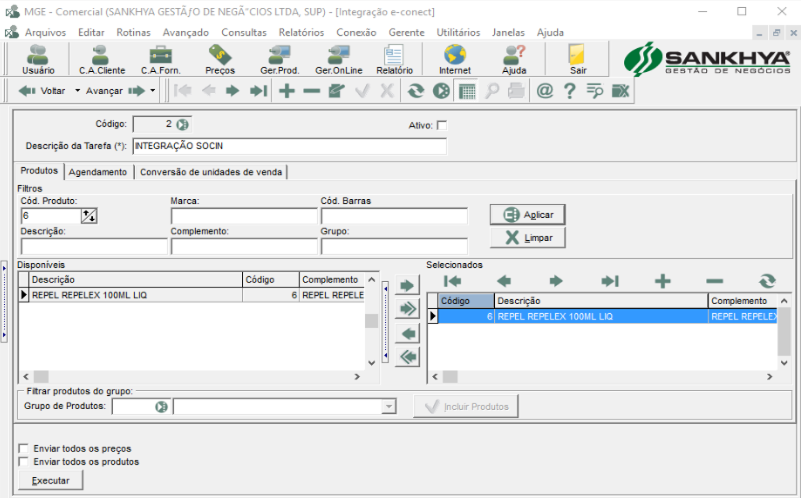Open the Consultas menu

[244, 32]
